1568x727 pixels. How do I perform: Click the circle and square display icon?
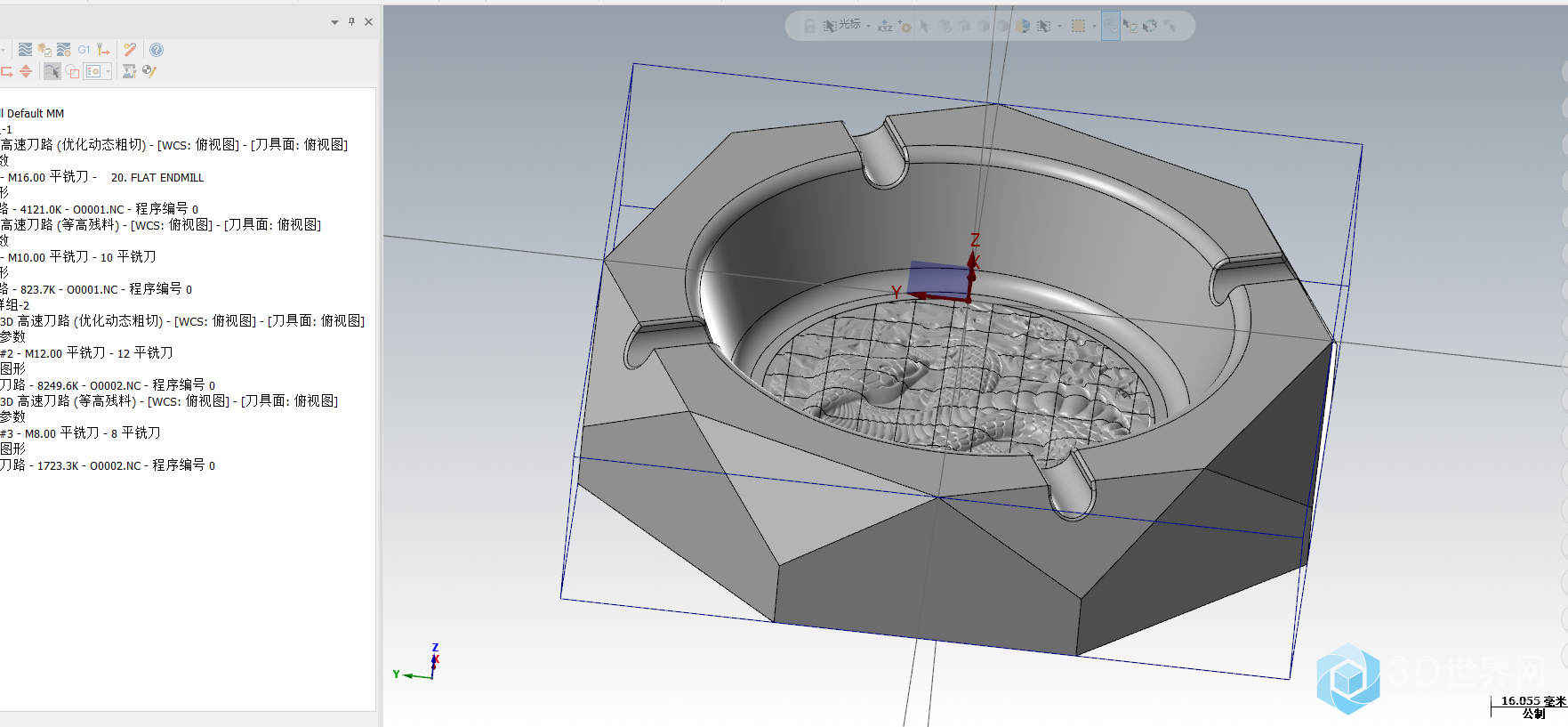(x=72, y=71)
